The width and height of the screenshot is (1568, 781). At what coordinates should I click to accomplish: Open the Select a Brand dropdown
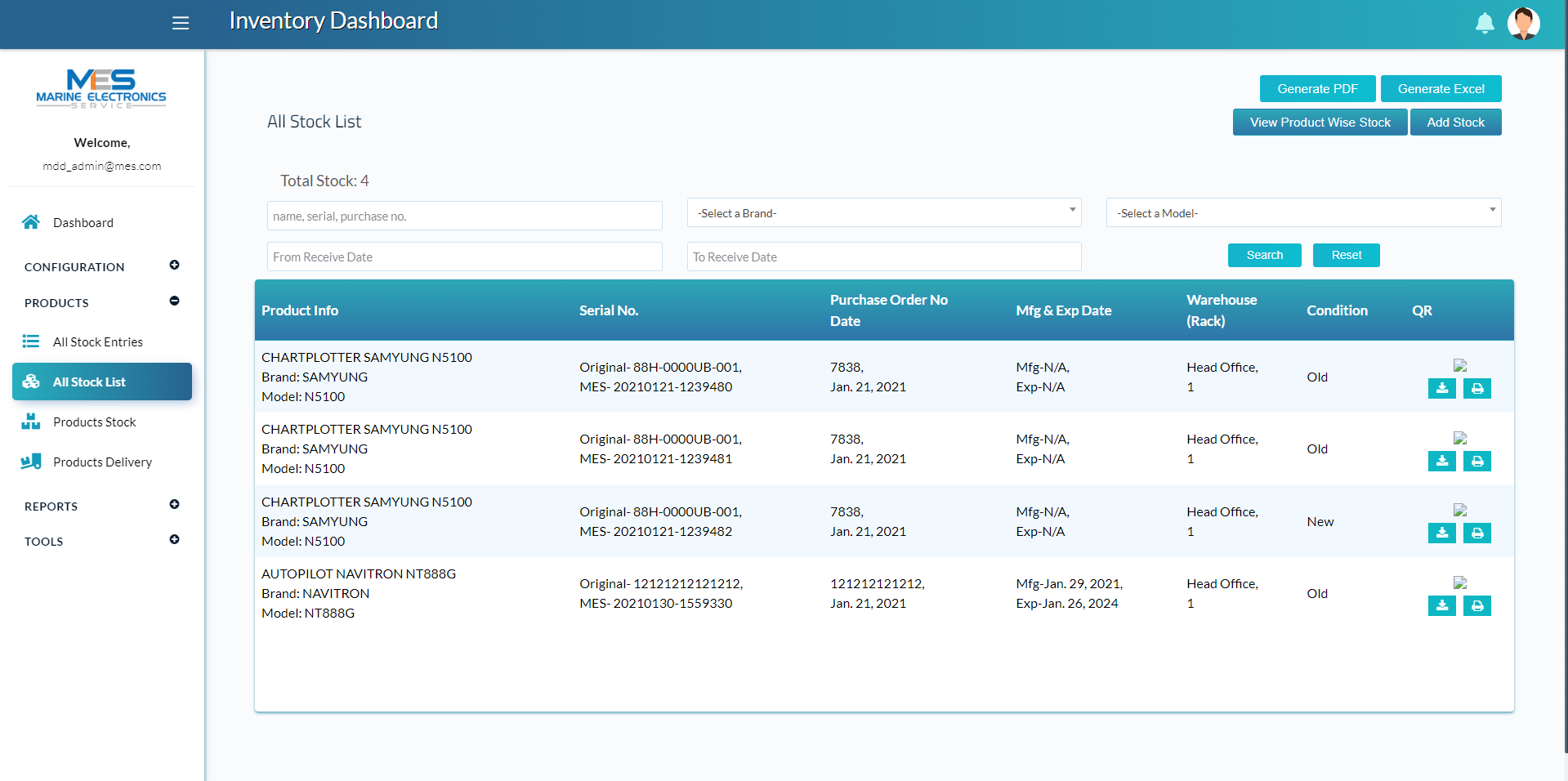click(884, 212)
